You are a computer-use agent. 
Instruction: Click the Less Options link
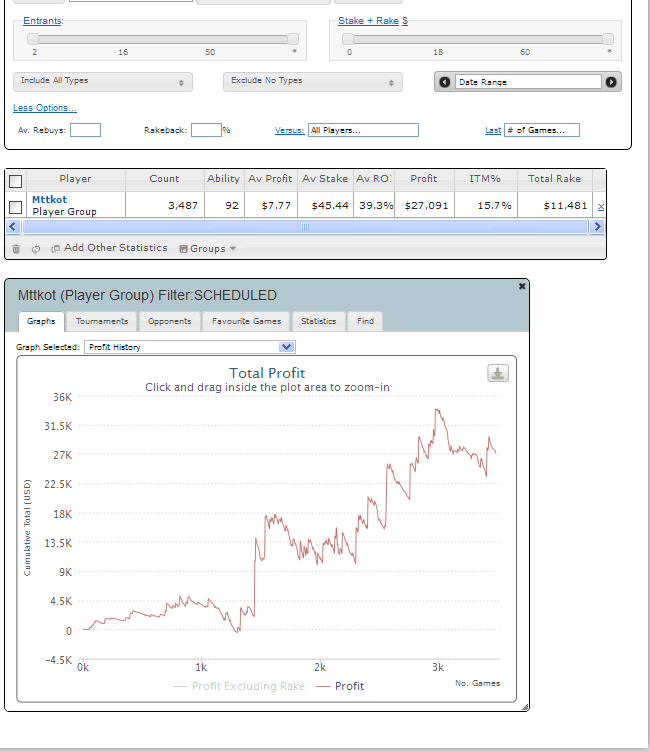coord(45,108)
